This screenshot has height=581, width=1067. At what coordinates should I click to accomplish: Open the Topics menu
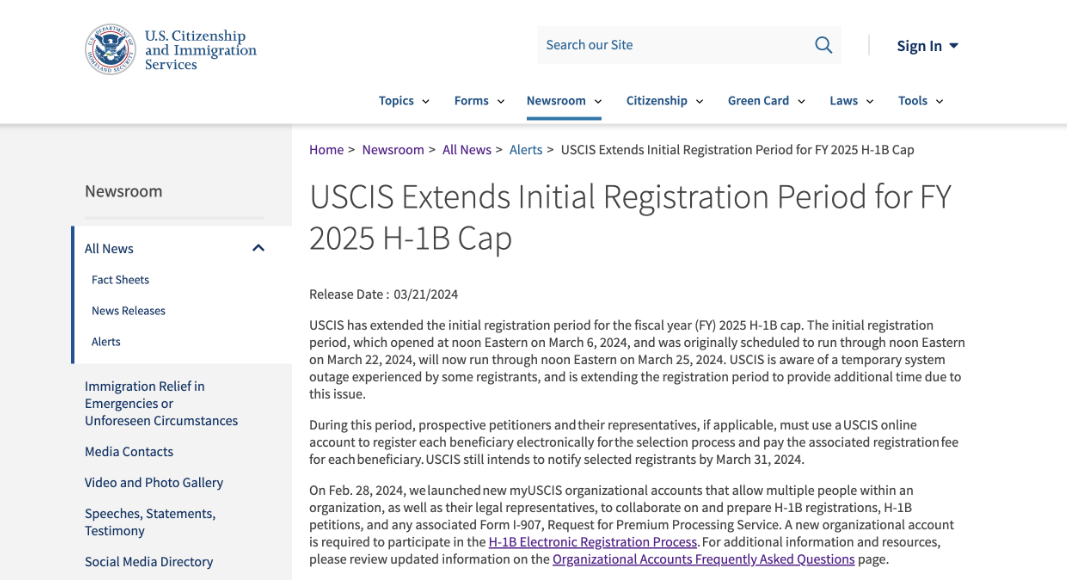(x=404, y=101)
